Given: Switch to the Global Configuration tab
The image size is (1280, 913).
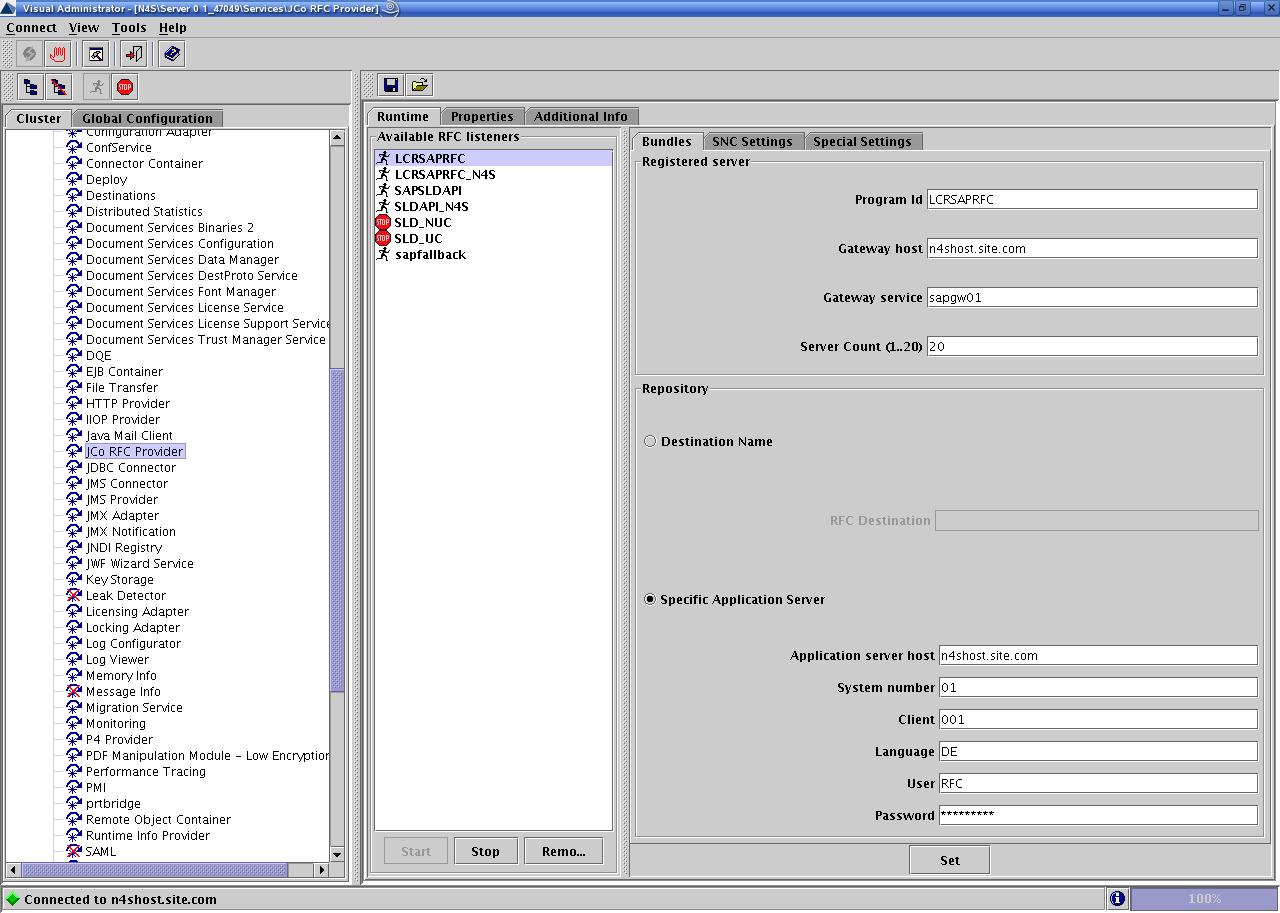Looking at the screenshot, I should tap(147, 118).
